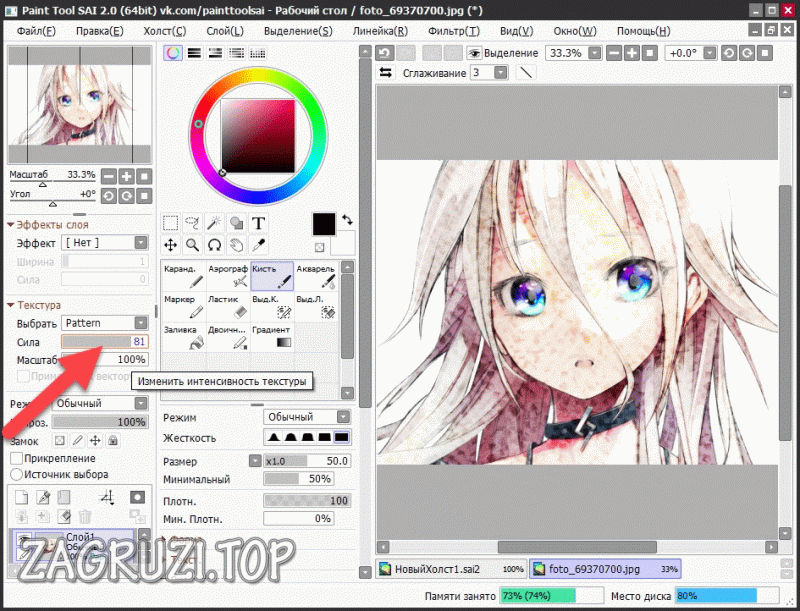Choose the Маркер marker tool
The height and width of the screenshot is (611, 800).
coord(184,307)
